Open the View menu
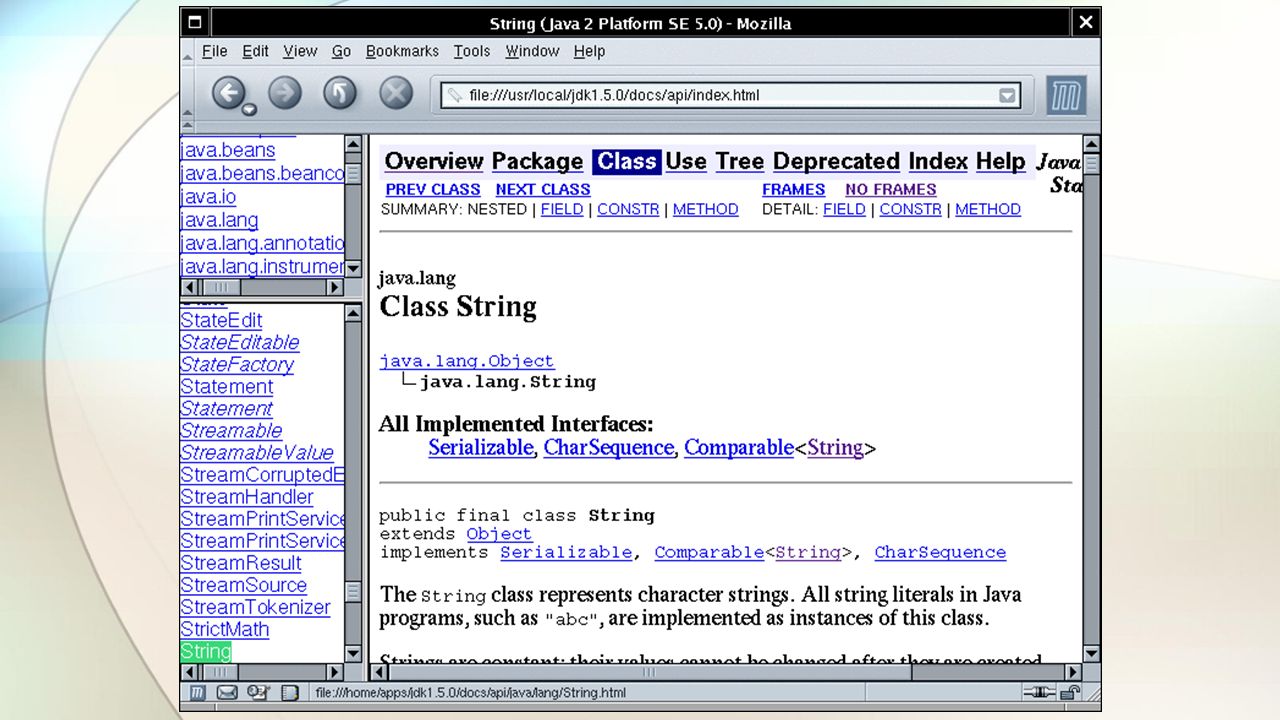1280x720 pixels. click(x=300, y=51)
